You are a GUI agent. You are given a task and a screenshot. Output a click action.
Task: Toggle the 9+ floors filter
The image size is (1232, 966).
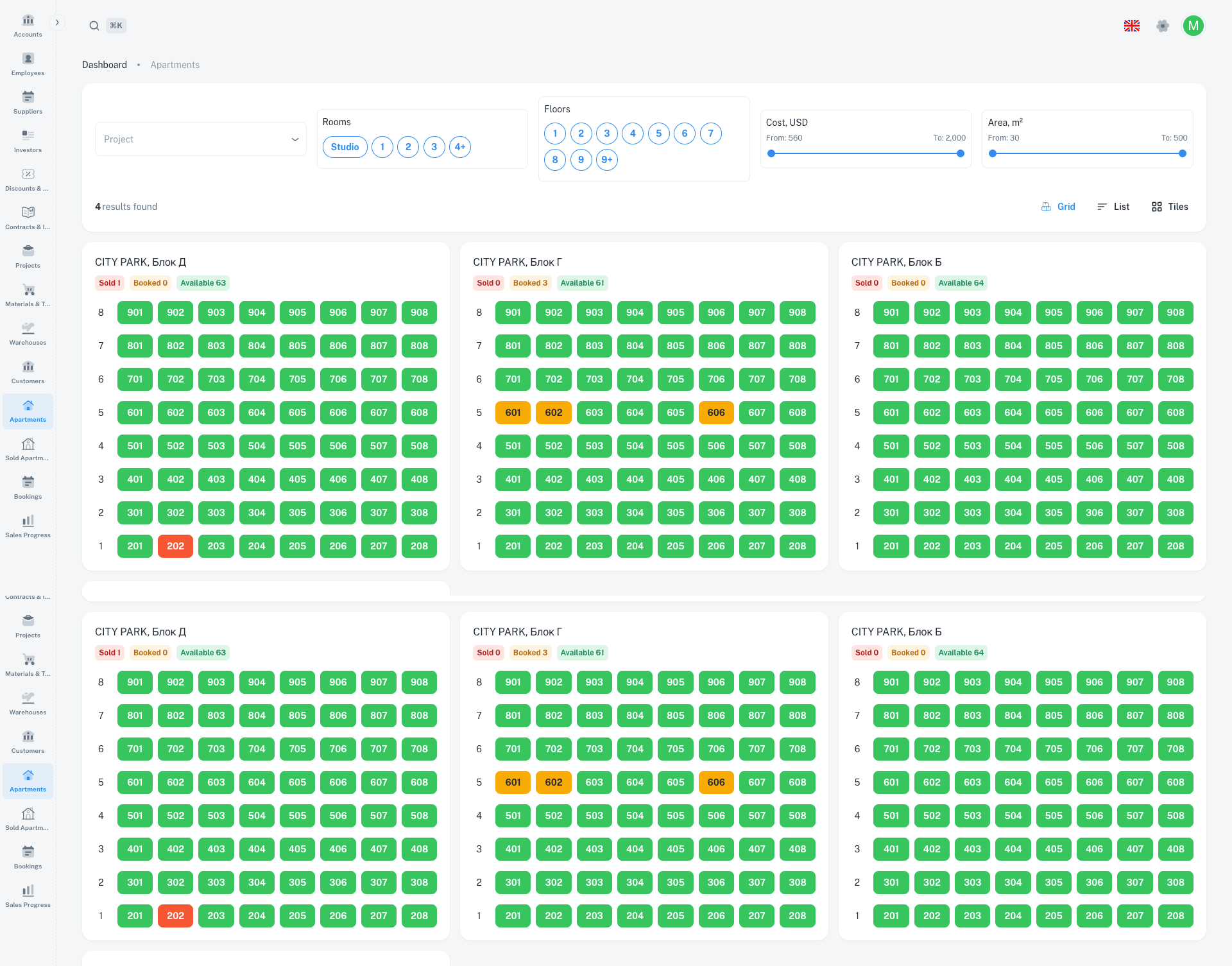coord(606,160)
